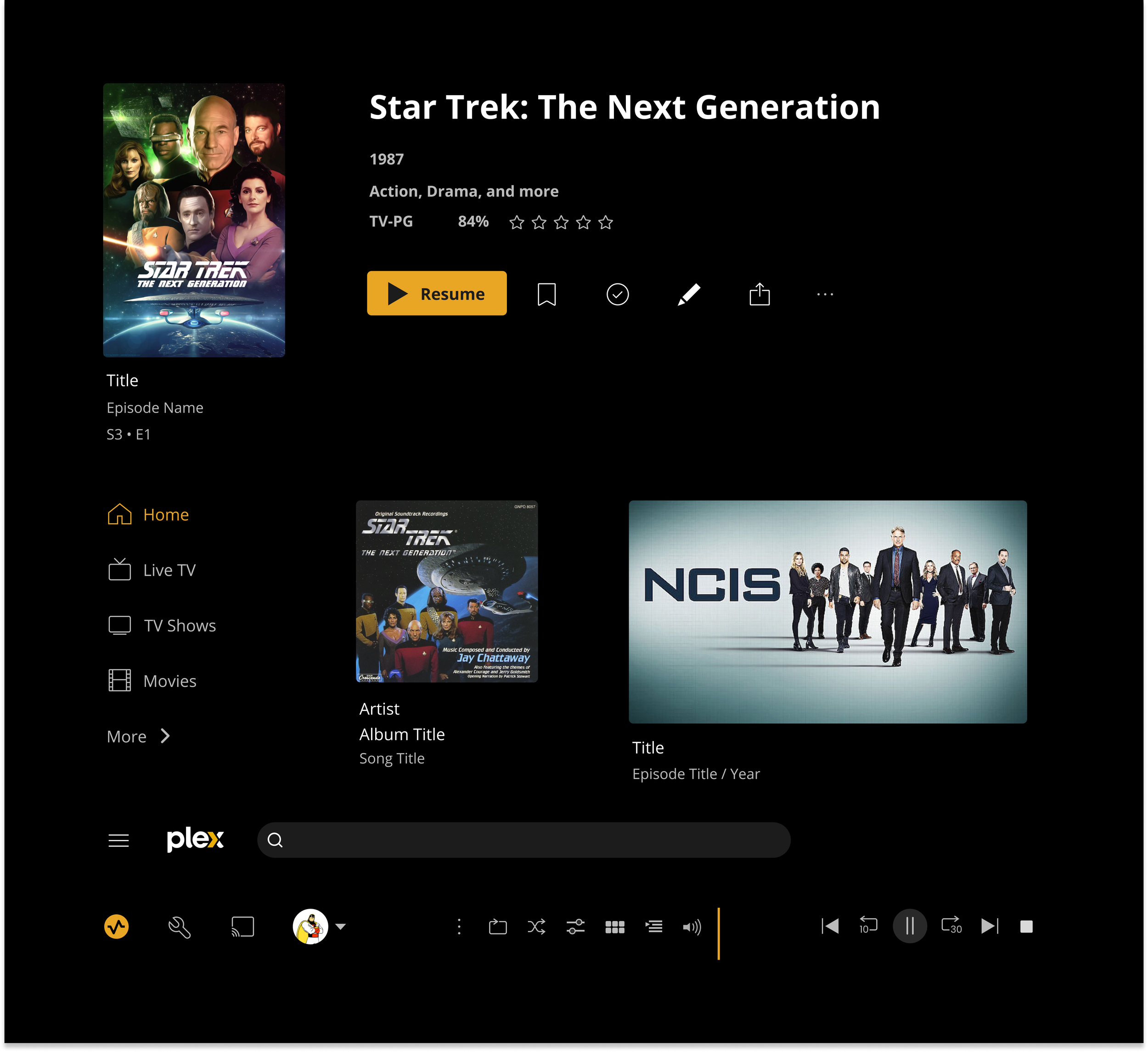Click the volume speaker icon

(x=692, y=927)
